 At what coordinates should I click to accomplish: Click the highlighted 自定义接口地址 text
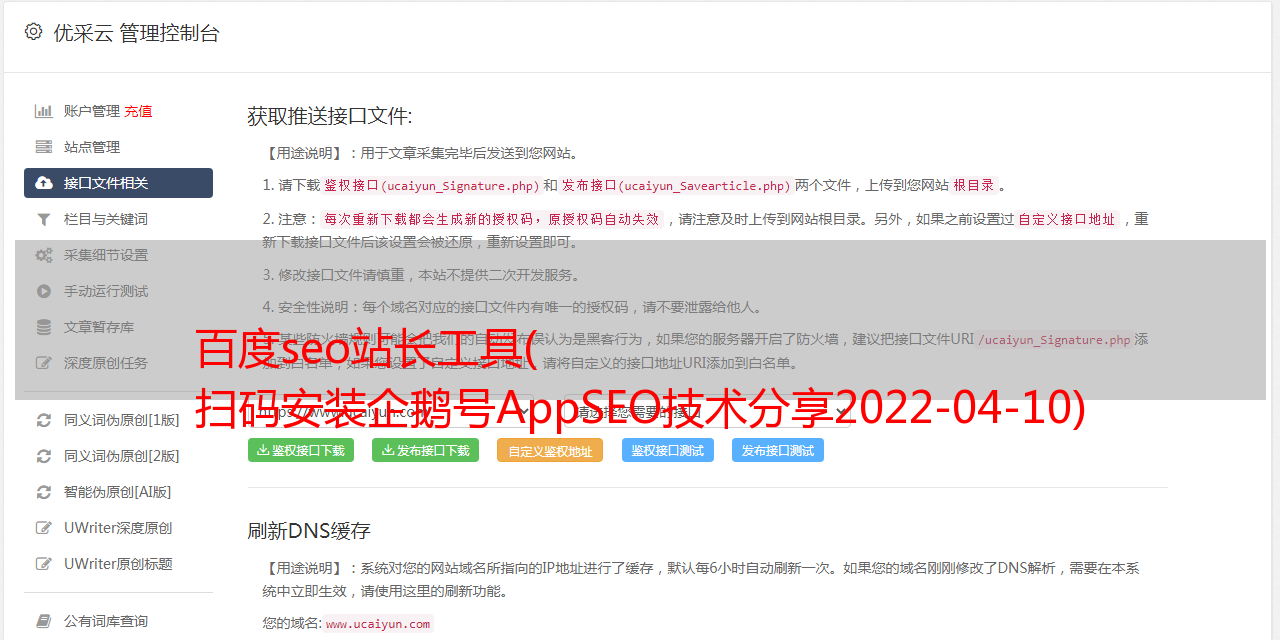coord(1067,219)
